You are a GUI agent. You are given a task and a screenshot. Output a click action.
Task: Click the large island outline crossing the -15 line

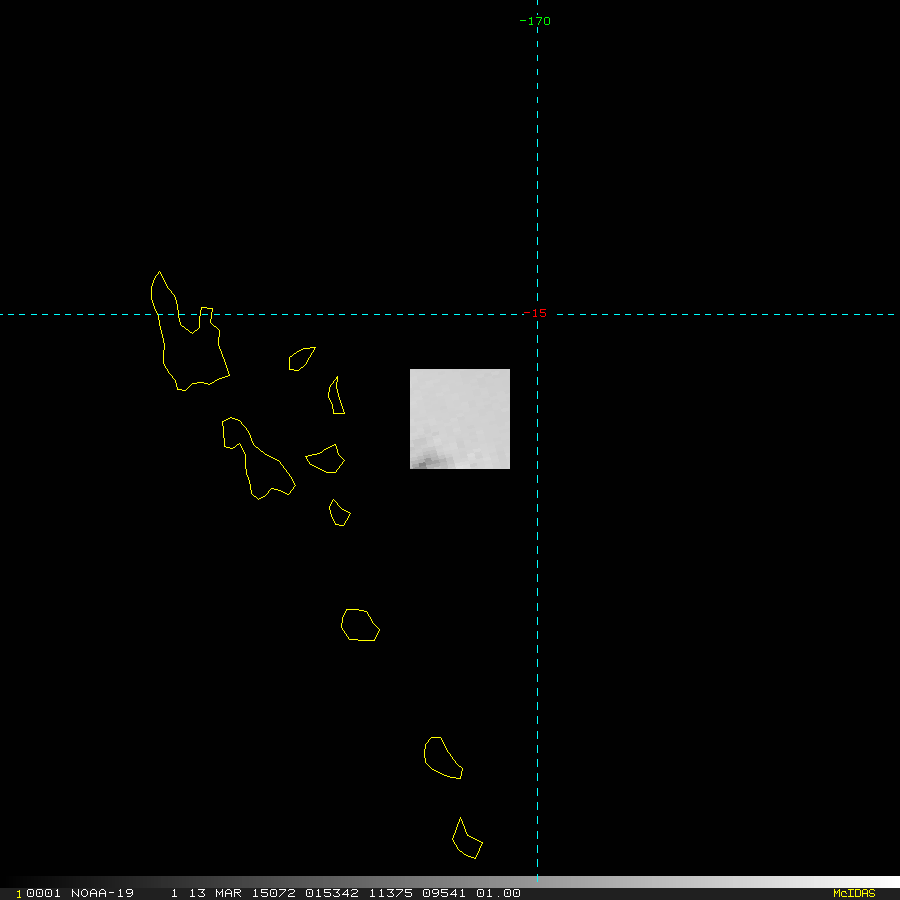tap(189, 332)
